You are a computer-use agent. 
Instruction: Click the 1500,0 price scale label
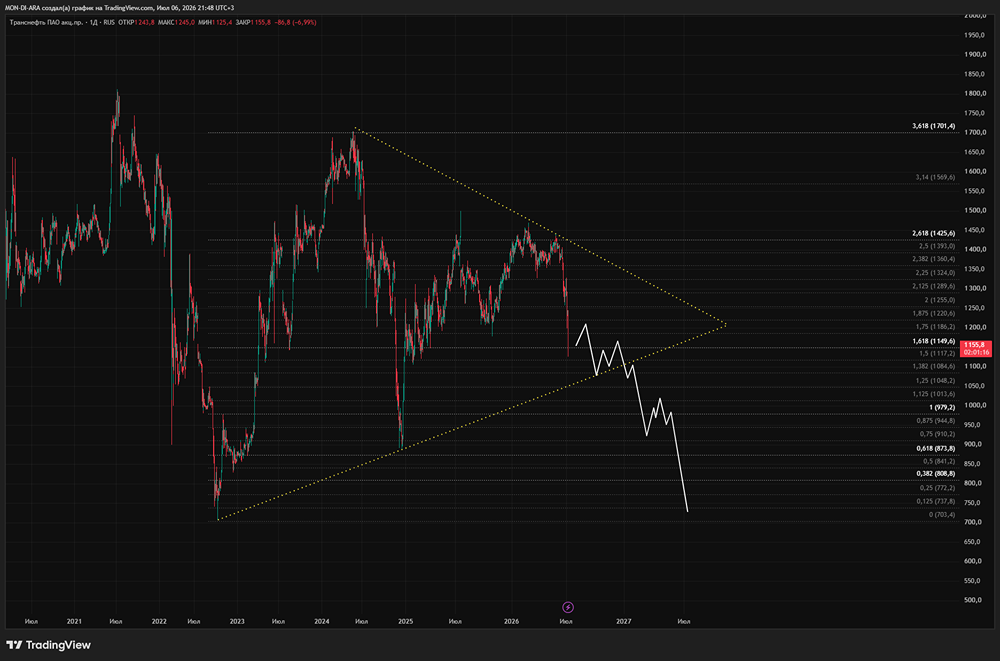pyautogui.click(x=974, y=210)
